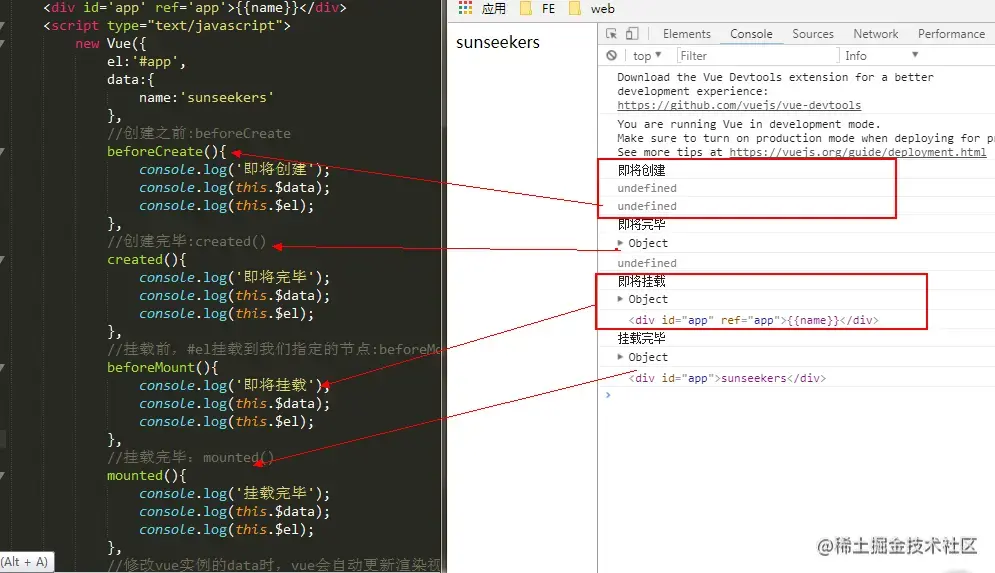This screenshot has height=573, width=995.
Task: Expand the Object under 挂载完毕
Action: [620, 357]
